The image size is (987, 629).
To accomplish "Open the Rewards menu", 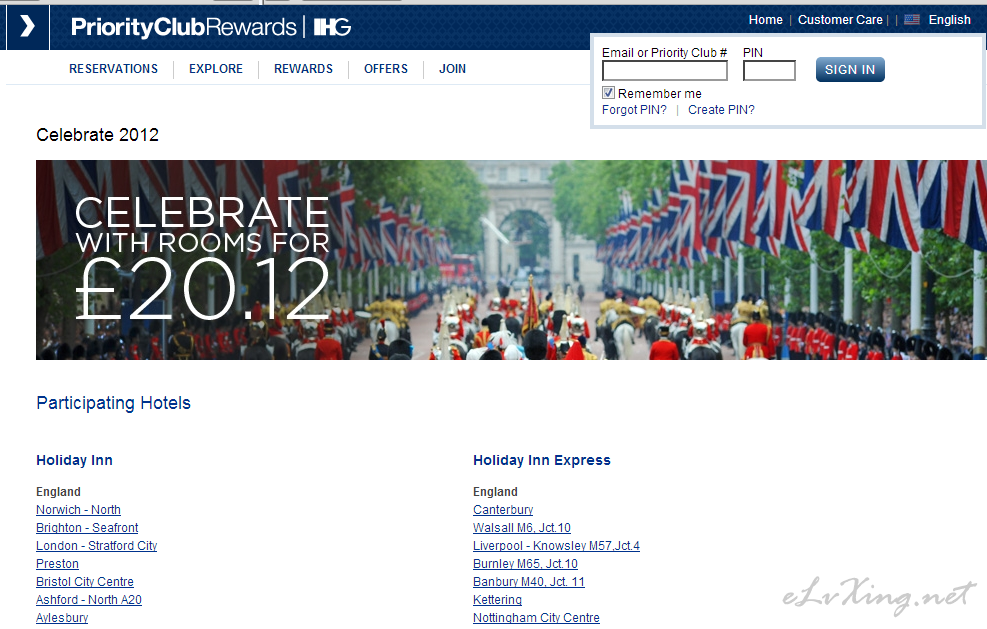I will point(303,69).
